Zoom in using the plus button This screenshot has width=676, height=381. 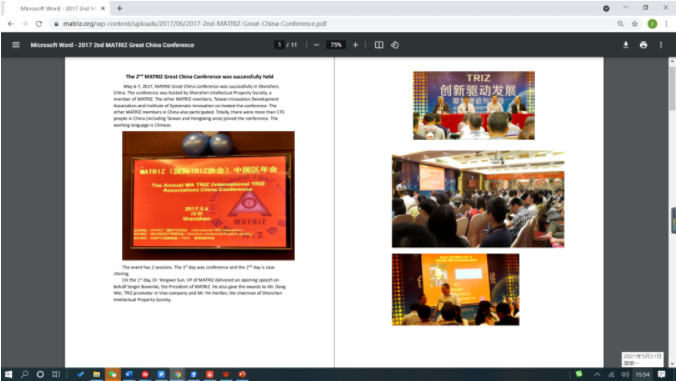tap(355, 45)
